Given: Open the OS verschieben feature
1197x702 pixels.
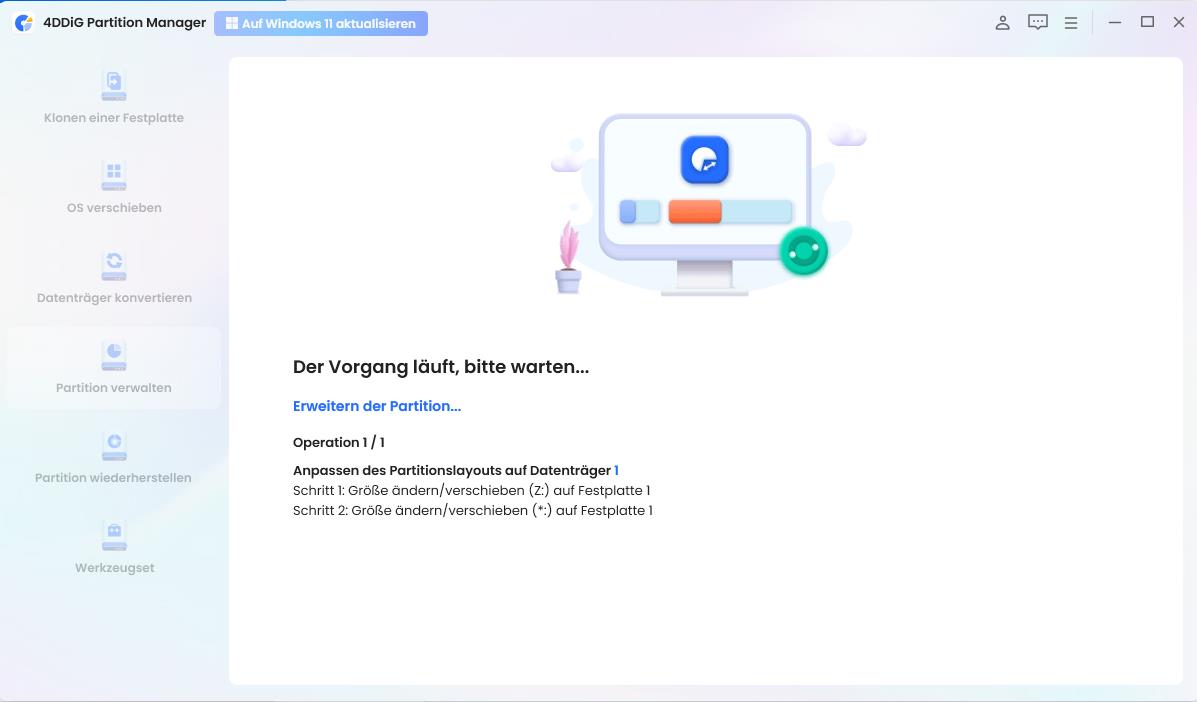Looking at the screenshot, I should click(113, 187).
